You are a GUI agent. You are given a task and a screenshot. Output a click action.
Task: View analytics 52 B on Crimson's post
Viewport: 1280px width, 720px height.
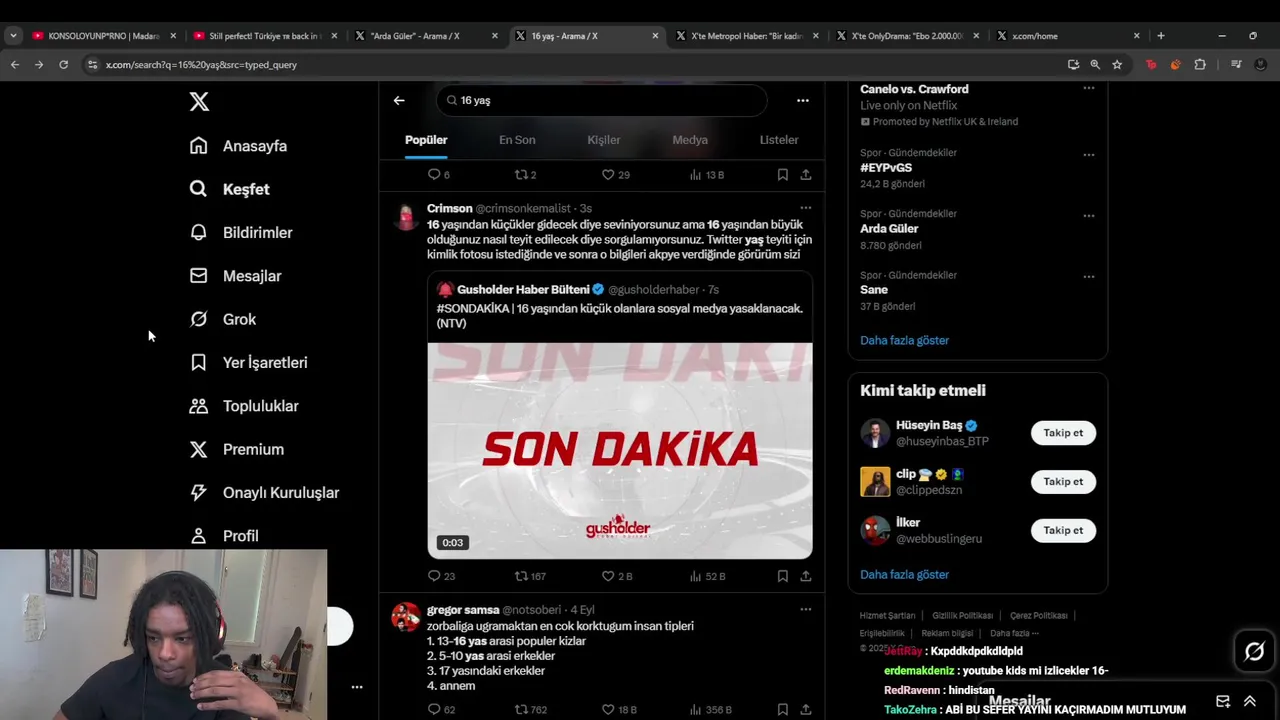pos(707,576)
